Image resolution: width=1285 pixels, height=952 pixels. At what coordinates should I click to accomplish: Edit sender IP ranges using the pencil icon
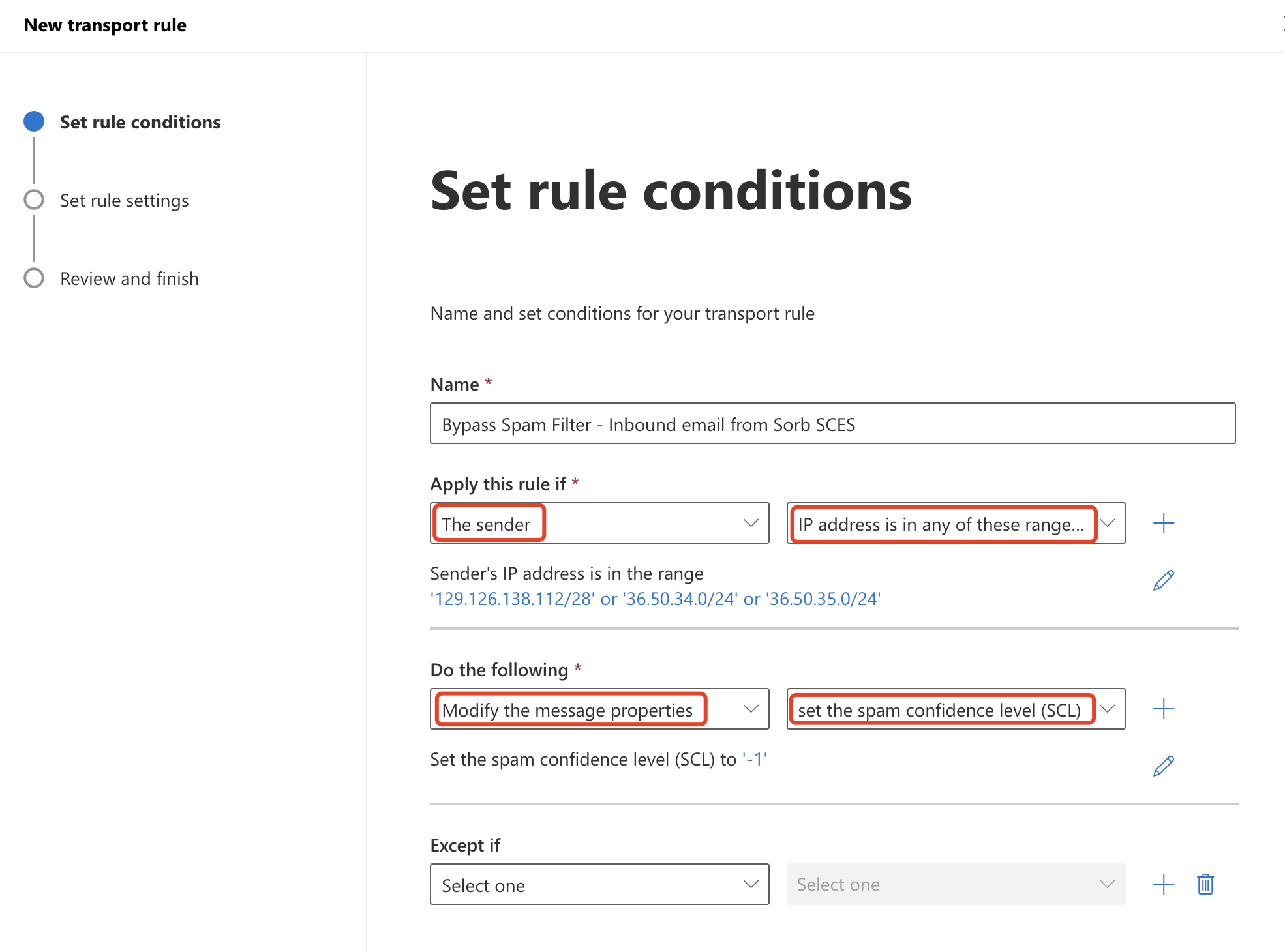pyautogui.click(x=1164, y=580)
